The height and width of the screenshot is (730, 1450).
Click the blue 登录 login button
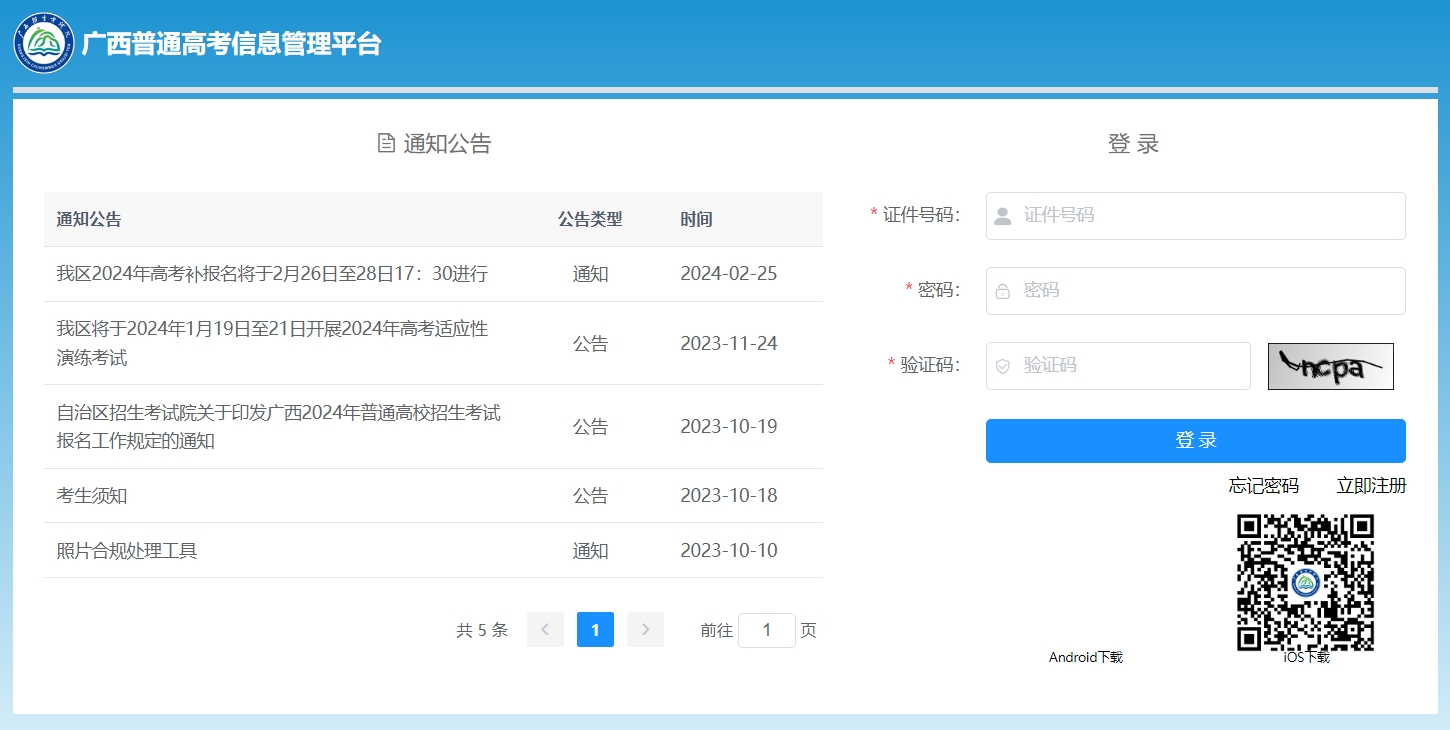1195,441
